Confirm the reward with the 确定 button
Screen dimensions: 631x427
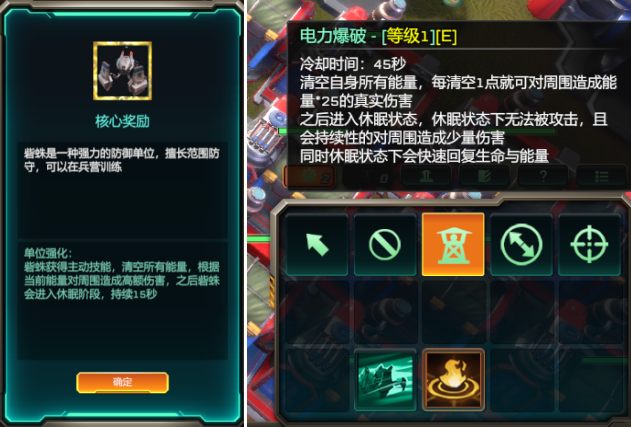click(122, 382)
